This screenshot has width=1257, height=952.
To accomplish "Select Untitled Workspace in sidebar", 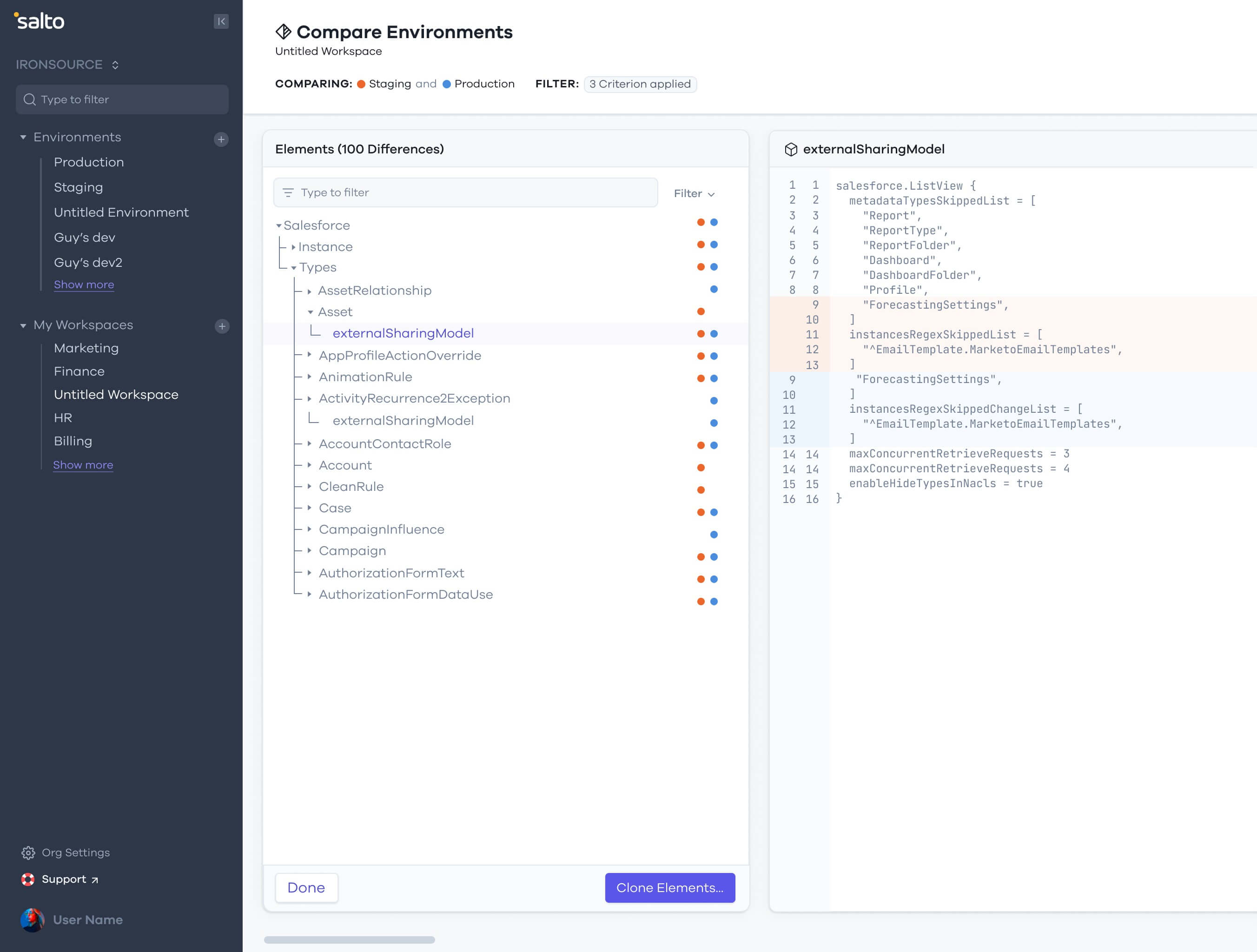I will (116, 395).
